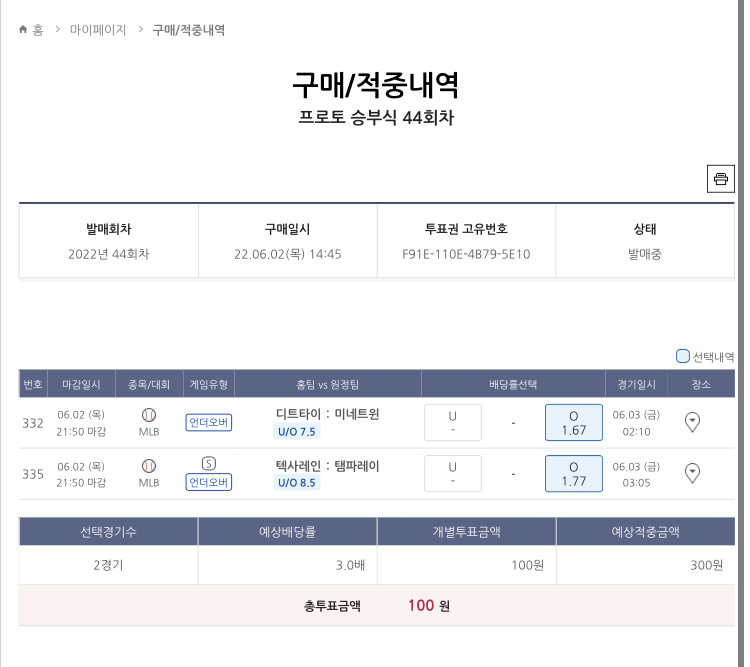Screen dimensions: 750x667
Task: Click 언더오버 tag in row 335
Action: click(209, 482)
